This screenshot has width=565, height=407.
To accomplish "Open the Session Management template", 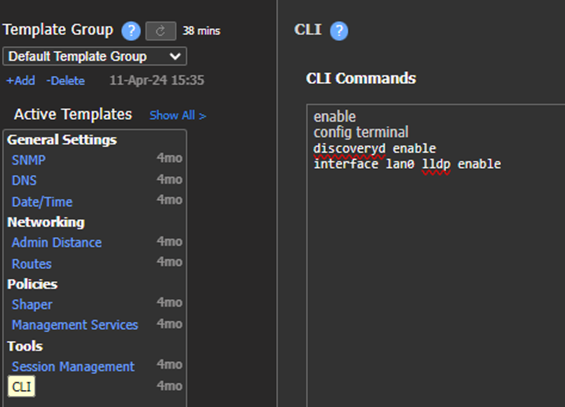I will click(x=73, y=367).
